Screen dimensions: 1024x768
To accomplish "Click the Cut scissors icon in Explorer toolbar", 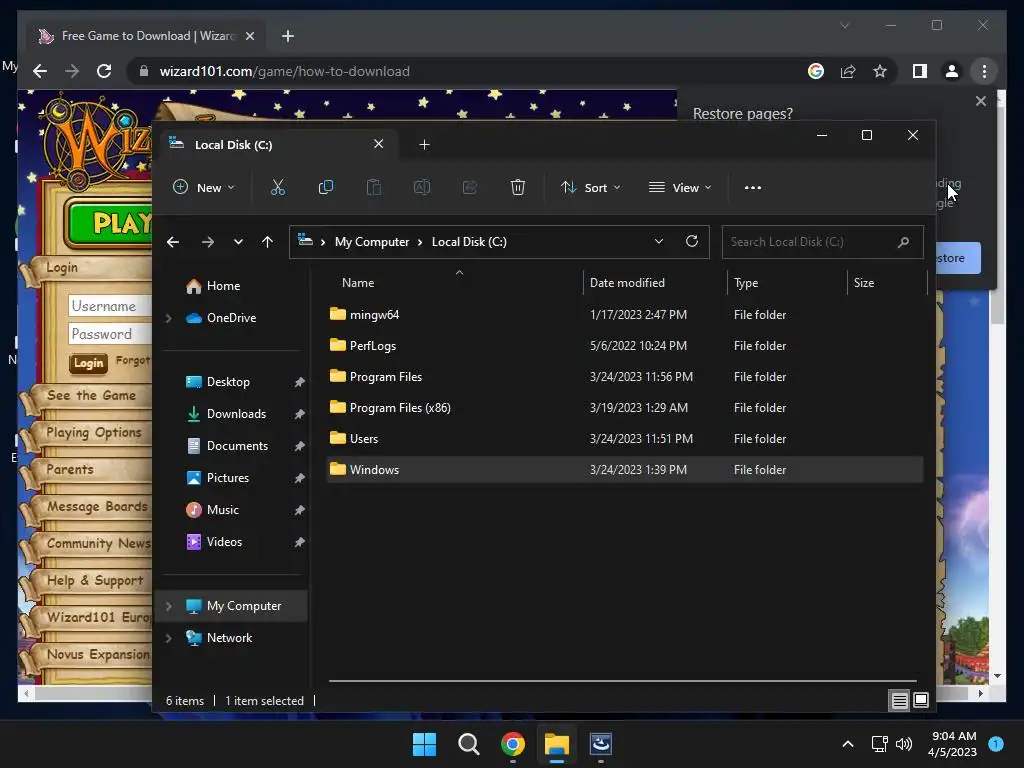I will 278,187.
